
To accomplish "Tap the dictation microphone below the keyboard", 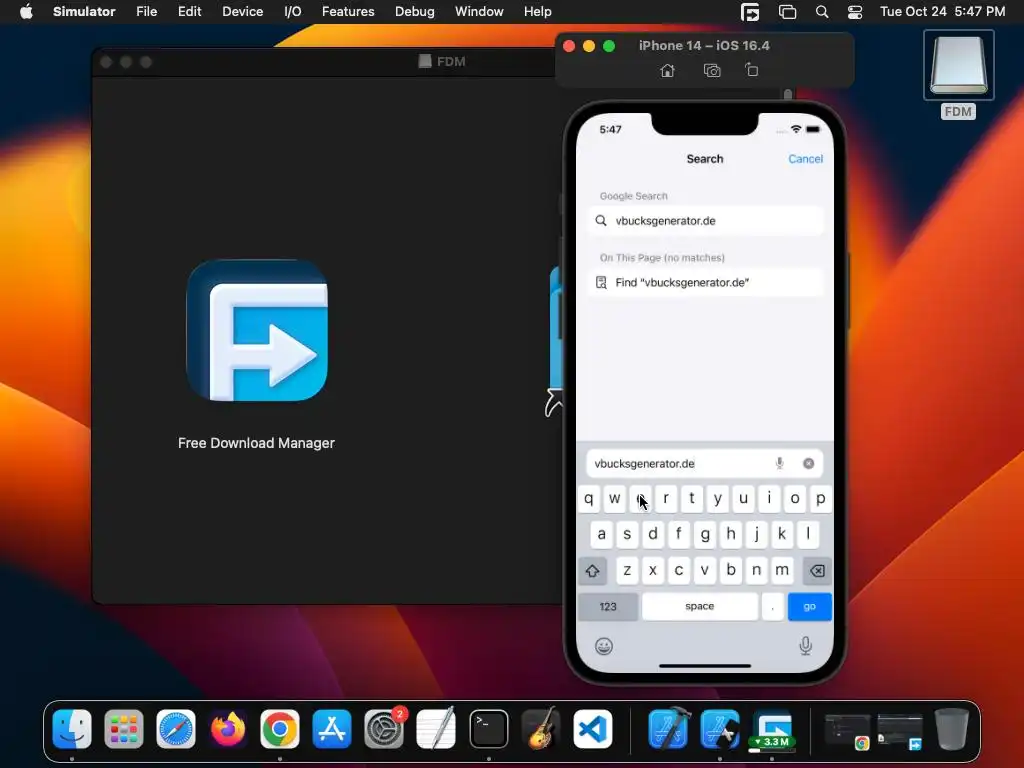I will [x=806, y=646].
